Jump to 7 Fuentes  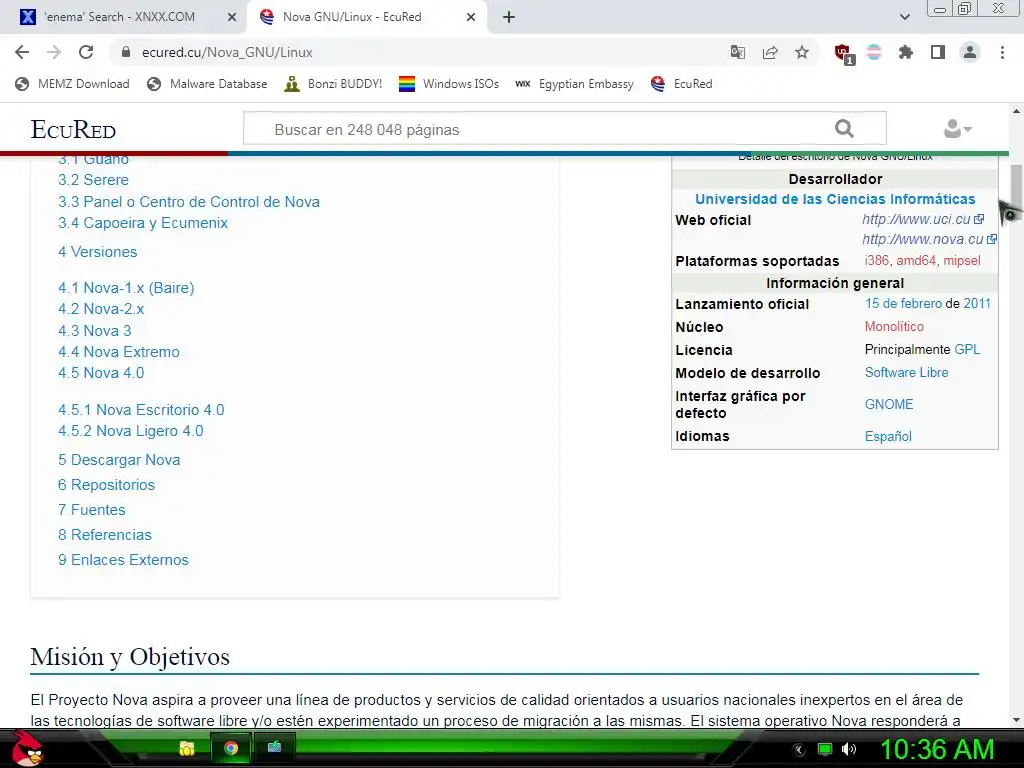(x=91, y=509)
